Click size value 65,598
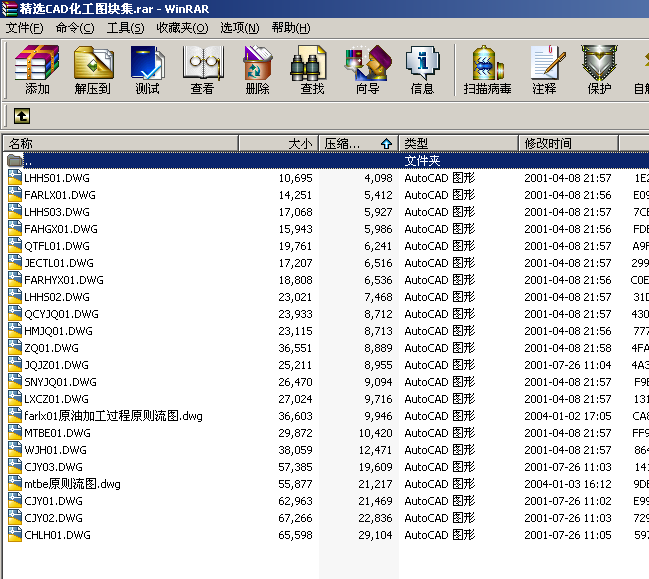Image resolution: width=649 pixels, height=579 pixels. 295,535
